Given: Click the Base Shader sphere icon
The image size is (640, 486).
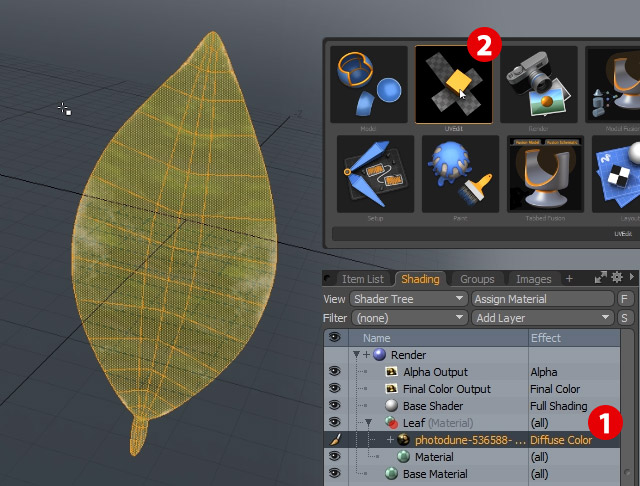Looking at the screenshot, I should click(391, 406).
